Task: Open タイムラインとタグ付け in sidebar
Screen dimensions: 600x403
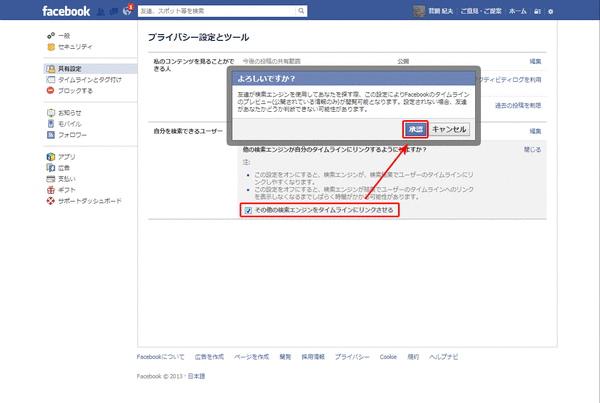Action: [x=84, y=80]
